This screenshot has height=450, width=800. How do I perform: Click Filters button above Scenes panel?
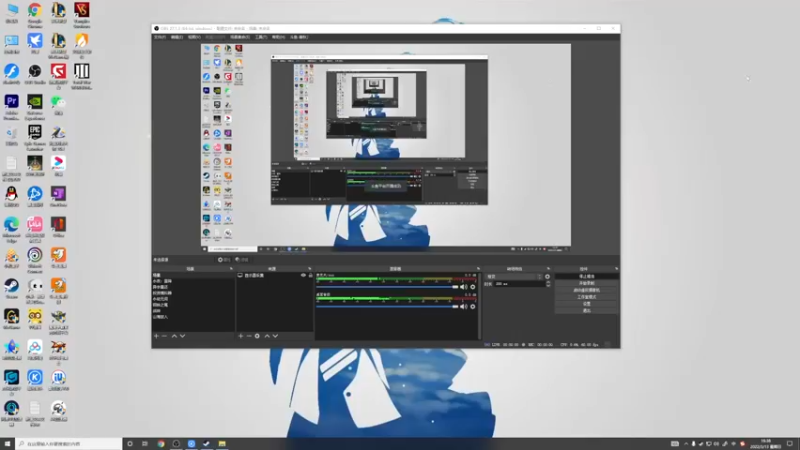(241, 260)
